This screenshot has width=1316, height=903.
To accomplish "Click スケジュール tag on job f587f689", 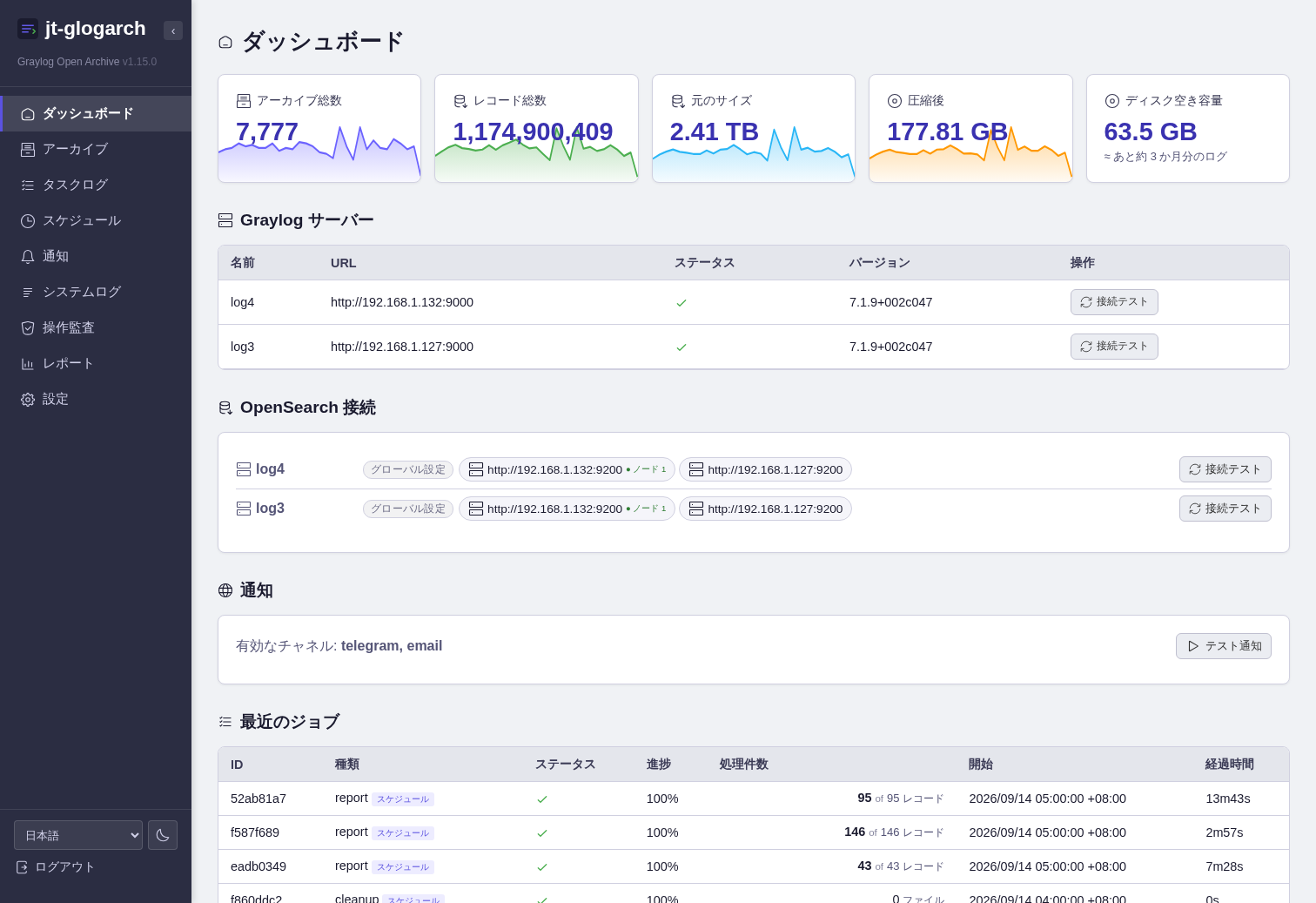I will click(403, 833).
